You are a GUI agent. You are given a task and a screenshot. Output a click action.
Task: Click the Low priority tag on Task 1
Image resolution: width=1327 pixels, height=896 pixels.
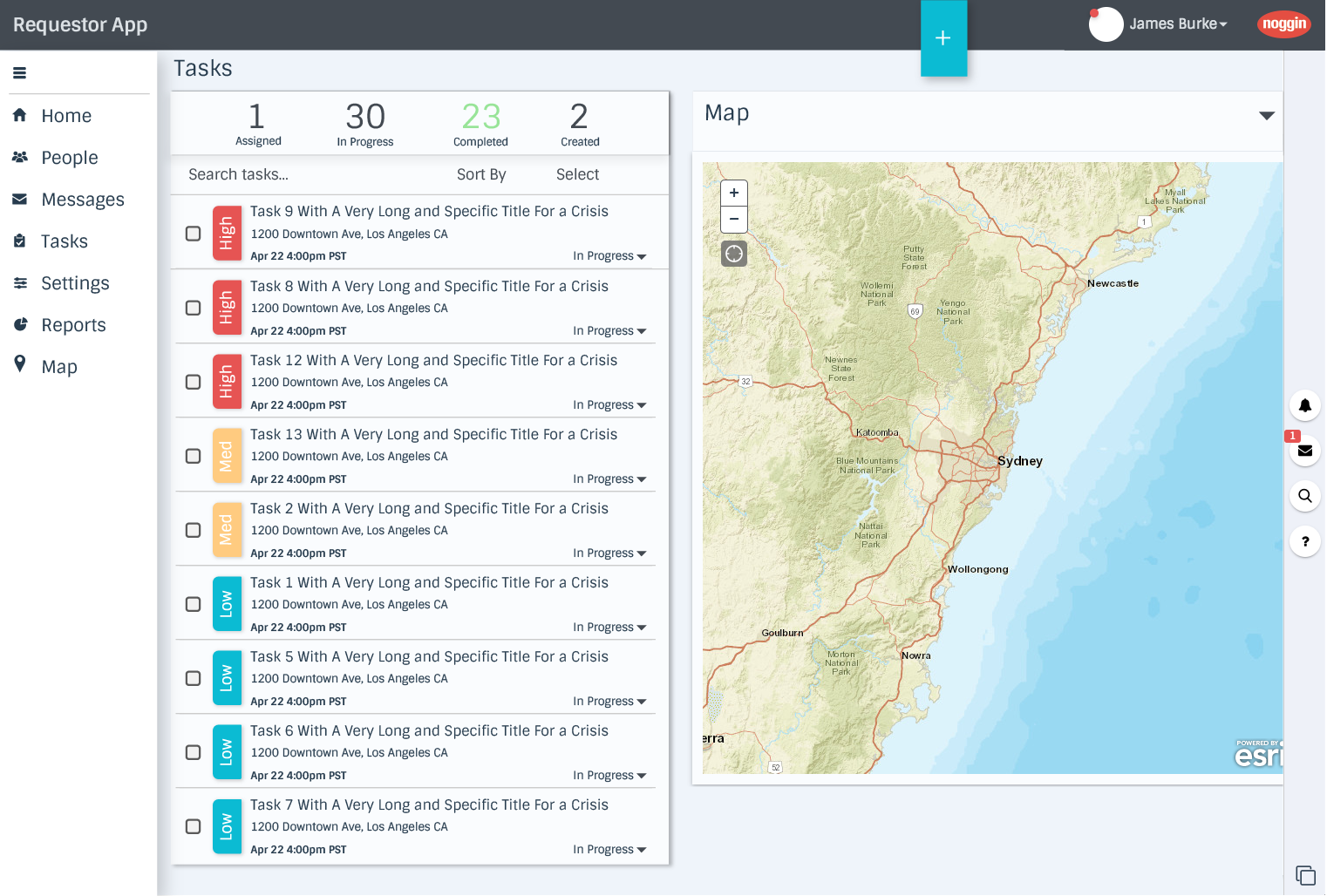[227, 604]
